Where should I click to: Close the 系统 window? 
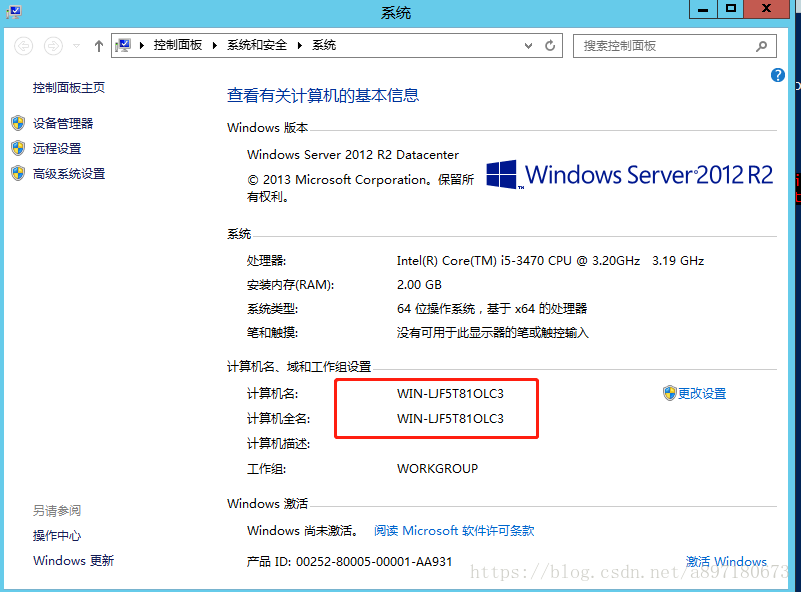click(767, 9)
